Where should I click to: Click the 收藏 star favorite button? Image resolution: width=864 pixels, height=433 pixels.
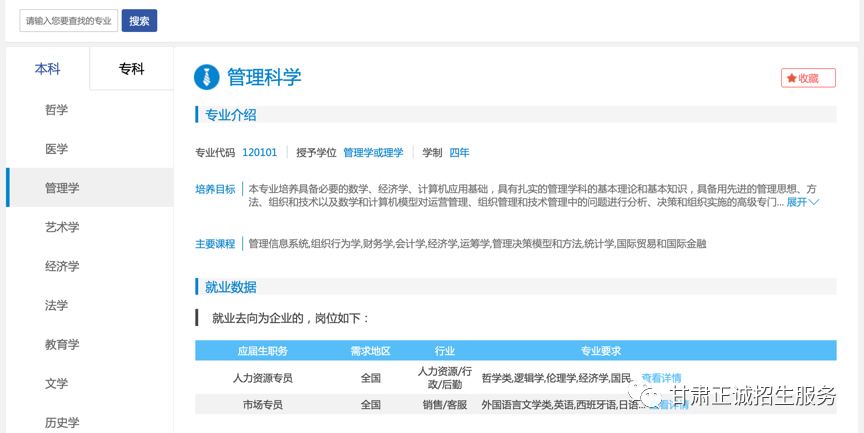coord(808,78)
